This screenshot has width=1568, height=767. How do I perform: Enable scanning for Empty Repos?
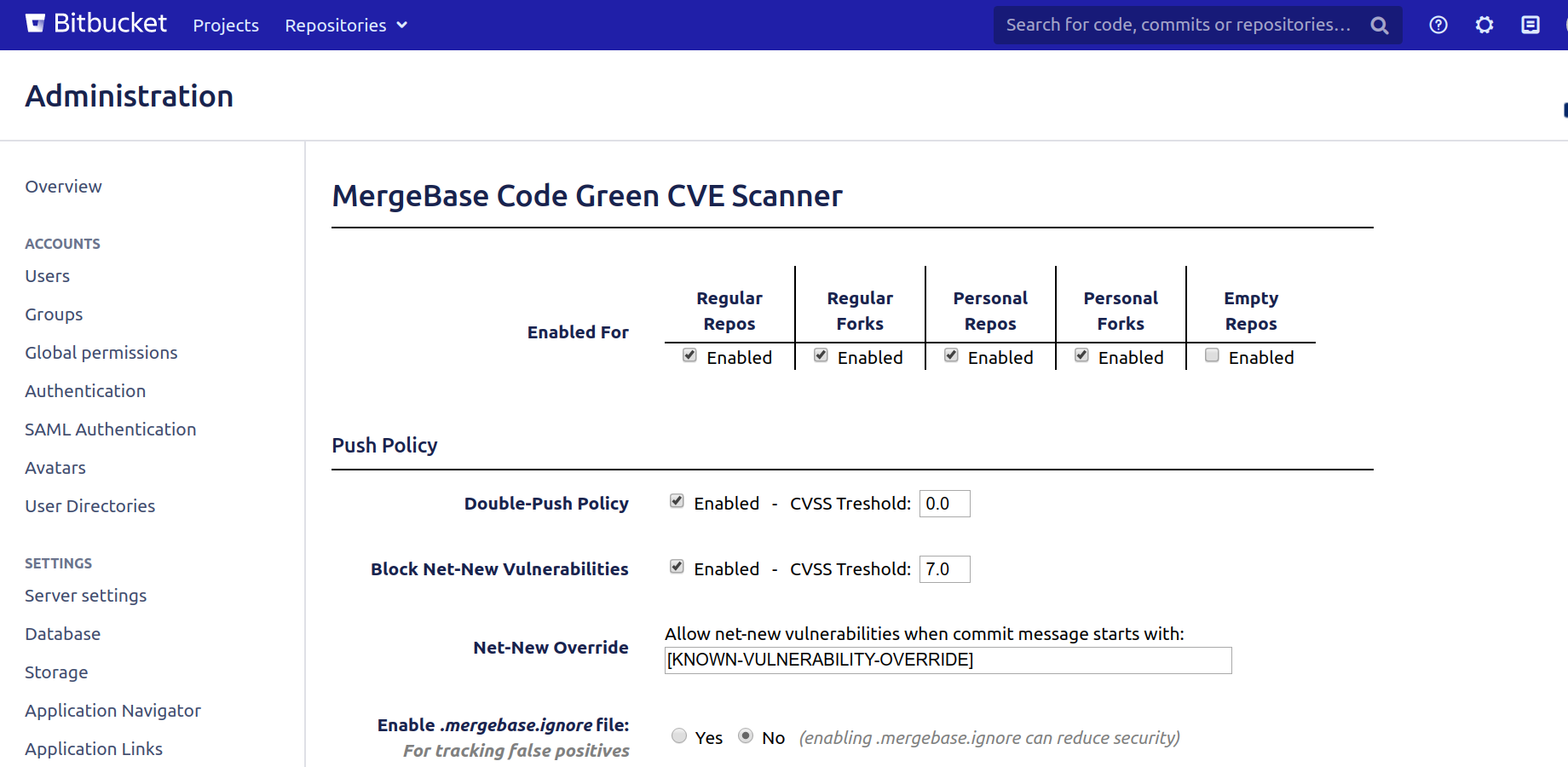1212,355
